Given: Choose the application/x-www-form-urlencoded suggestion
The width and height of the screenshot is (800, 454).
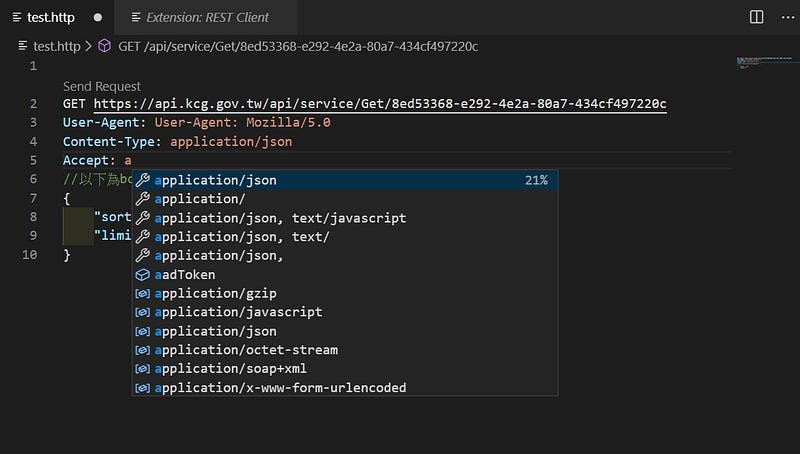Looking at the screenshot, I should coord(280,388).
